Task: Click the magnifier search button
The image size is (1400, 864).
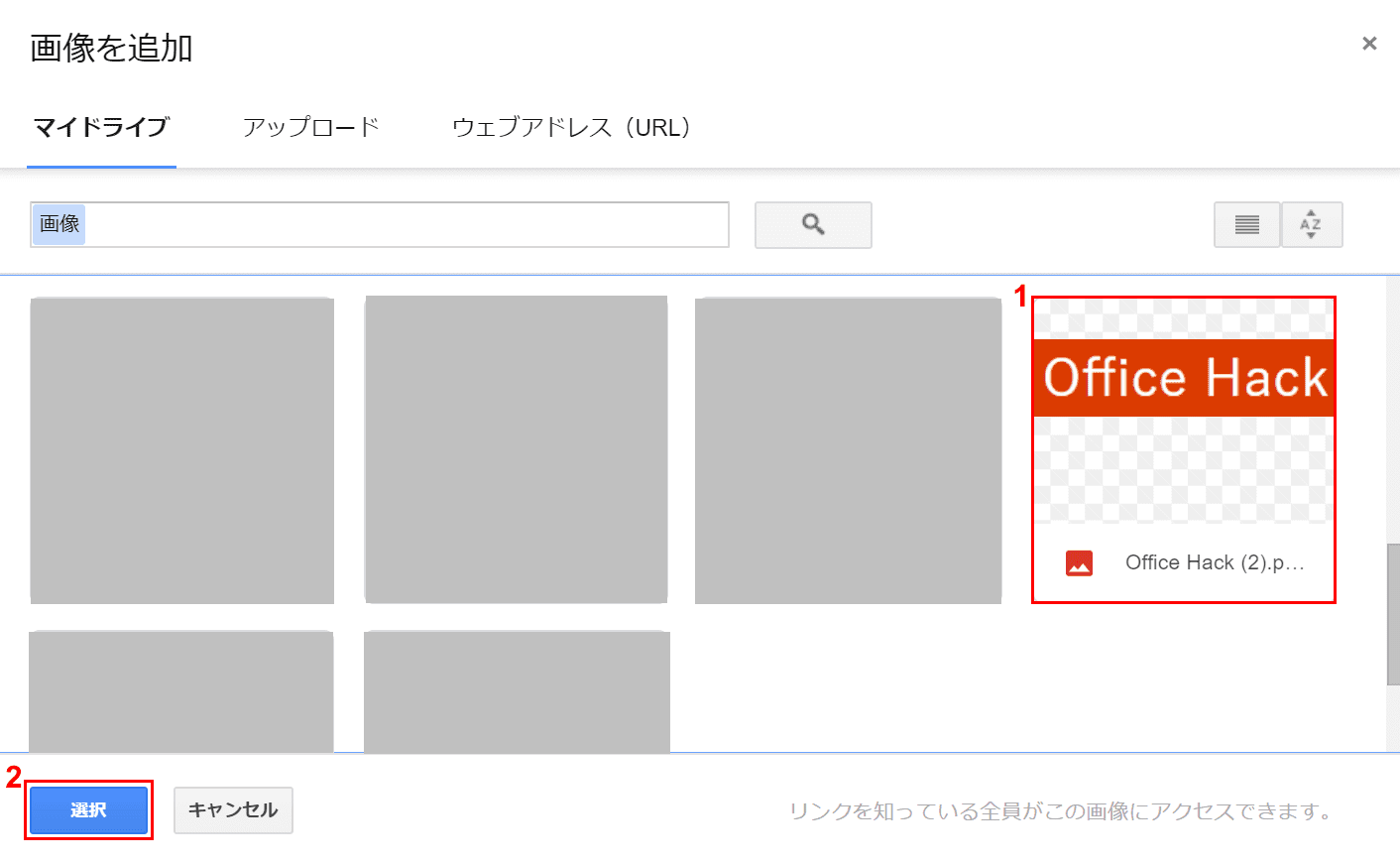Action: 813,225
